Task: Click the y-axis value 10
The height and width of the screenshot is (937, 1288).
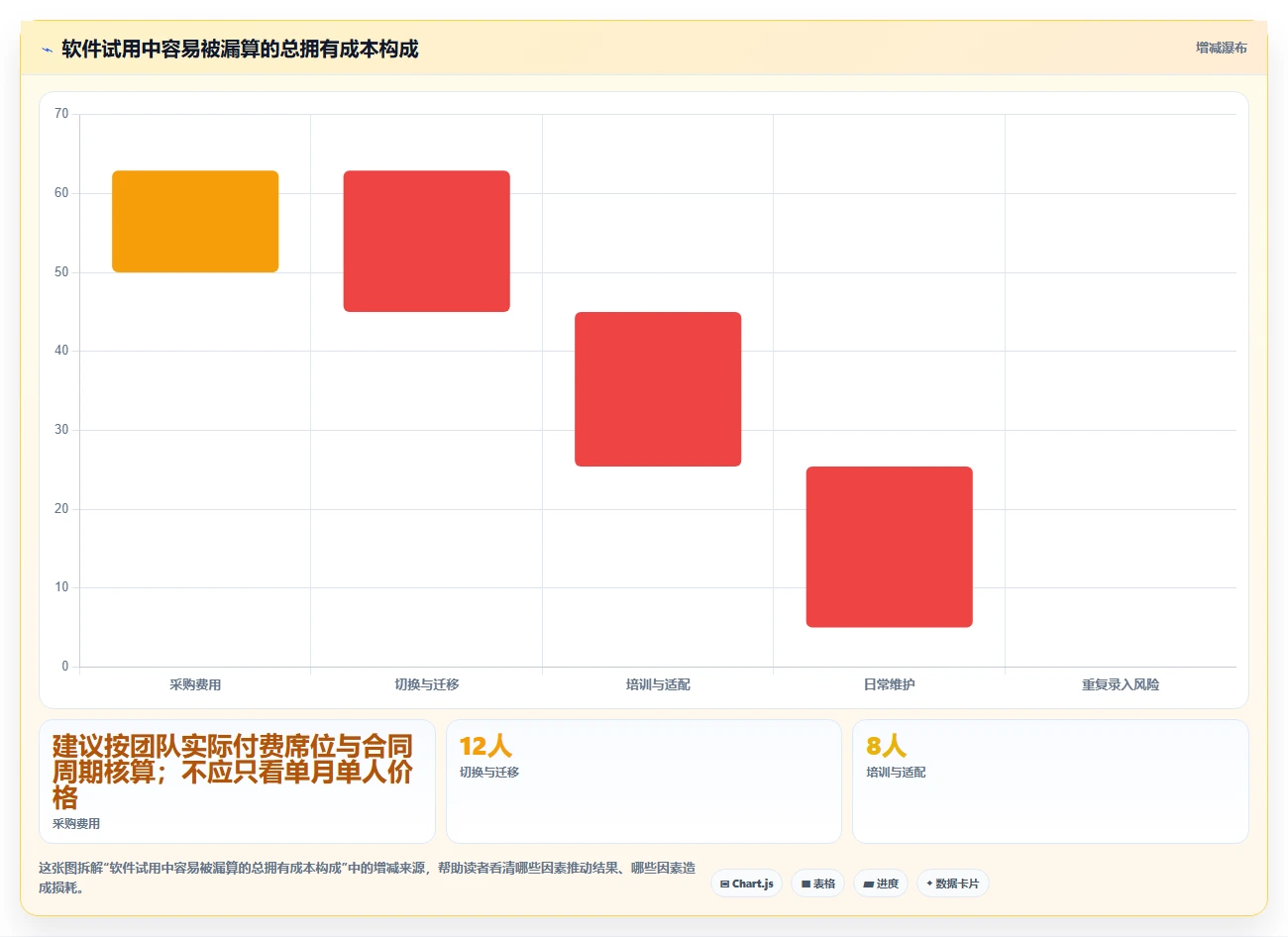Action: coord(61,587)
